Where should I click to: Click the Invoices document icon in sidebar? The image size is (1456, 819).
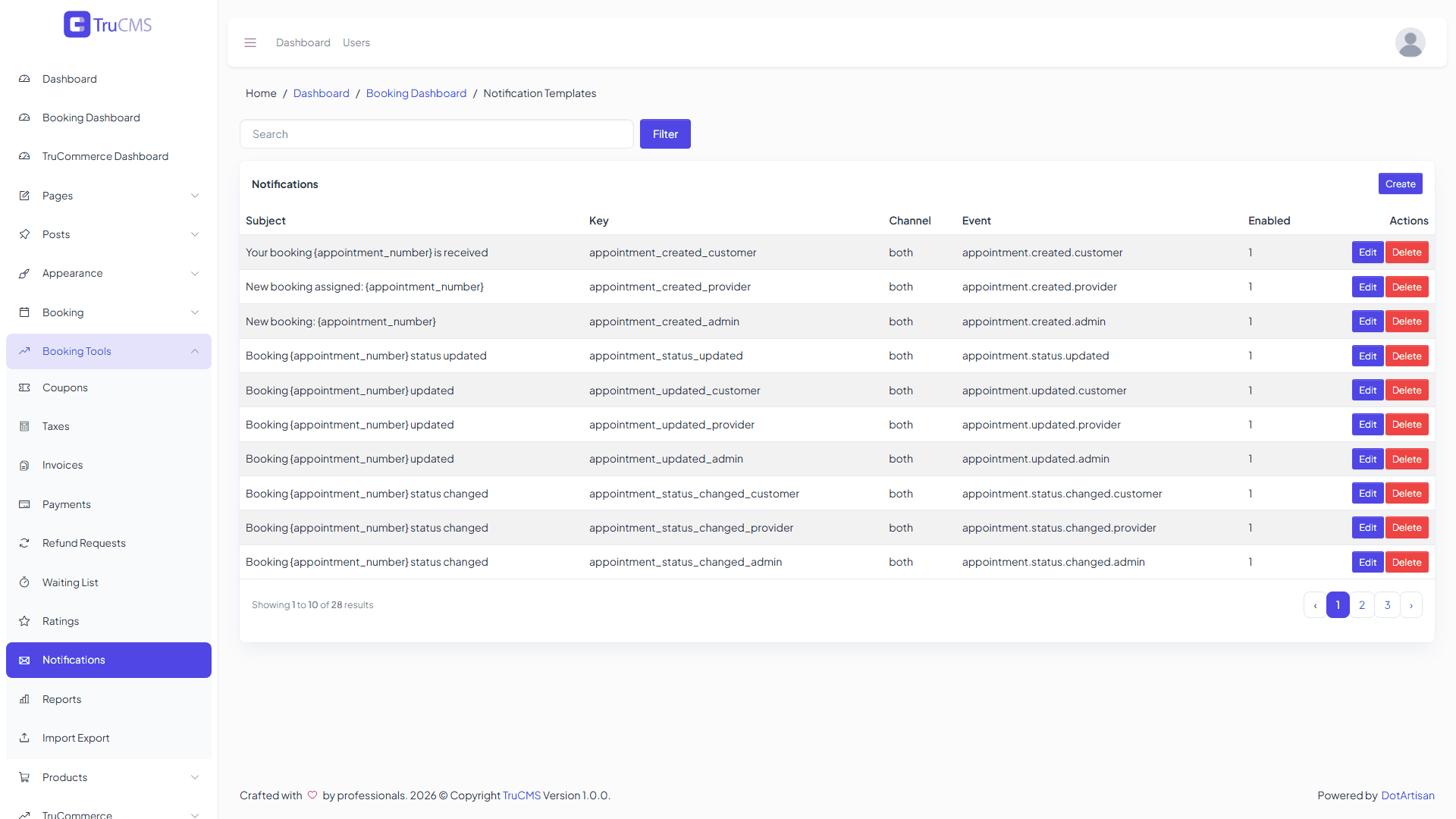(24, 465)
